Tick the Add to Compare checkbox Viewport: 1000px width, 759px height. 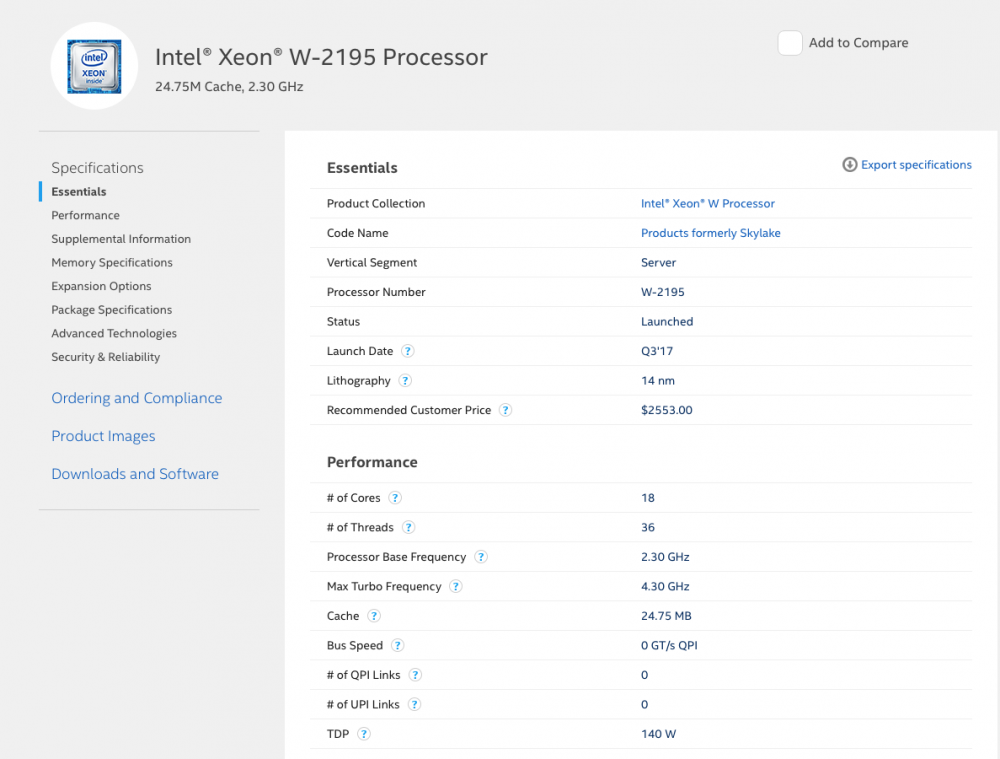[x=790, y=43]
